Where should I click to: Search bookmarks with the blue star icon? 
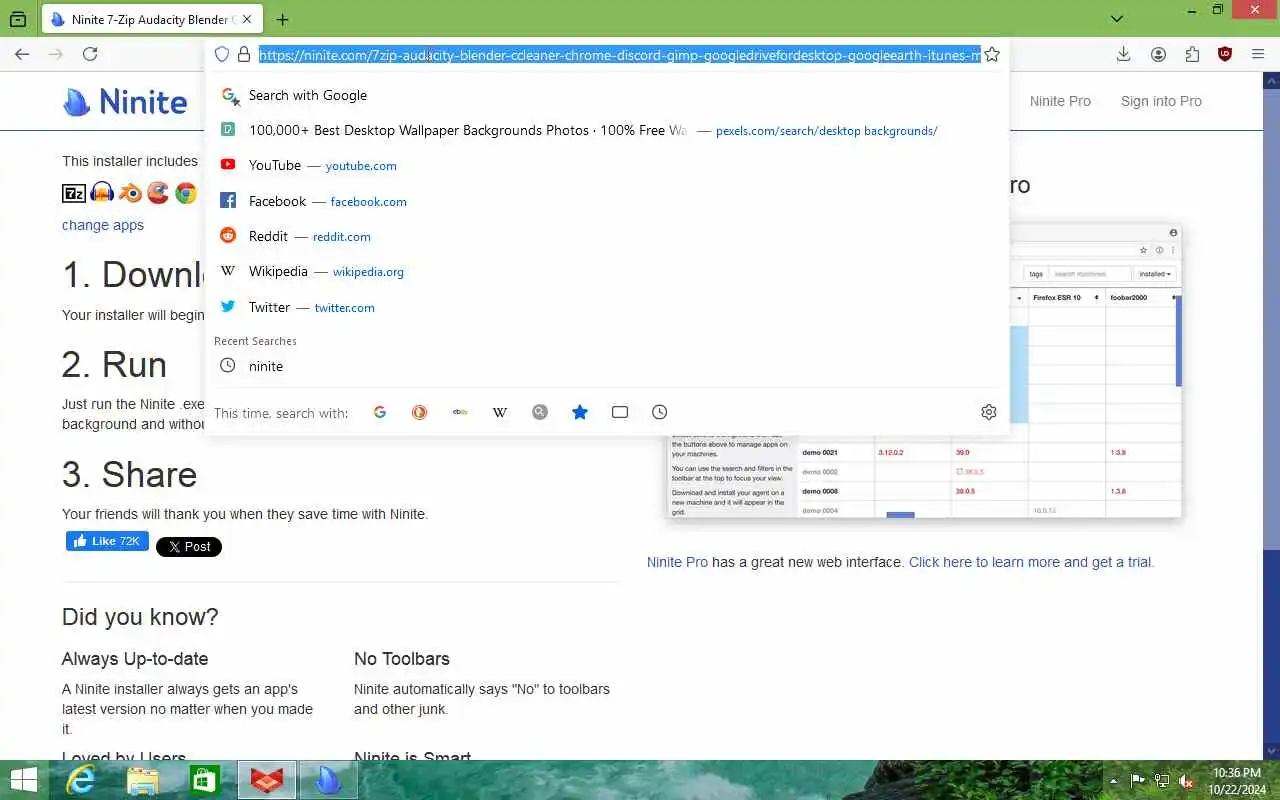click(580, 412)
